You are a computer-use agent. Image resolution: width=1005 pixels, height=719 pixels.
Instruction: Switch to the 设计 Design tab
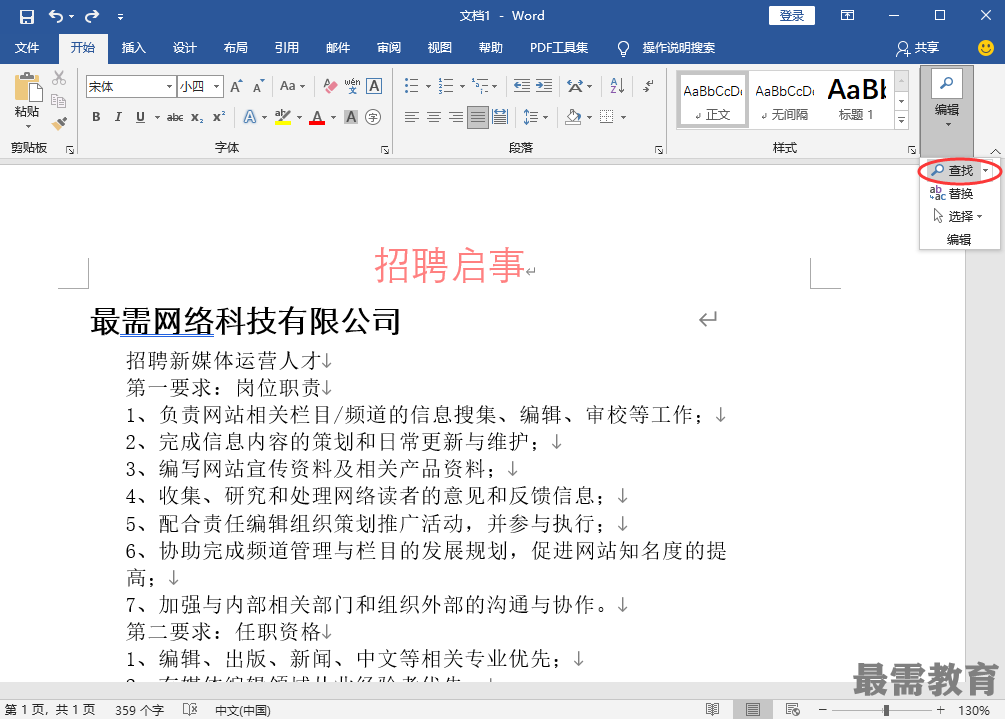coord(184,48)
